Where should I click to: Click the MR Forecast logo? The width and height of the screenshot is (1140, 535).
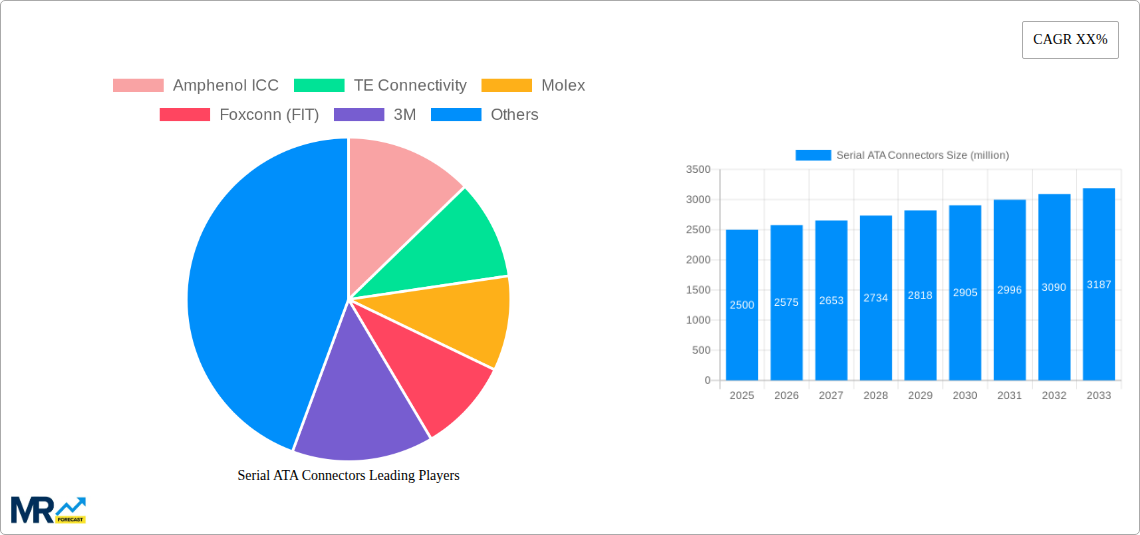[x=48, y=510]
